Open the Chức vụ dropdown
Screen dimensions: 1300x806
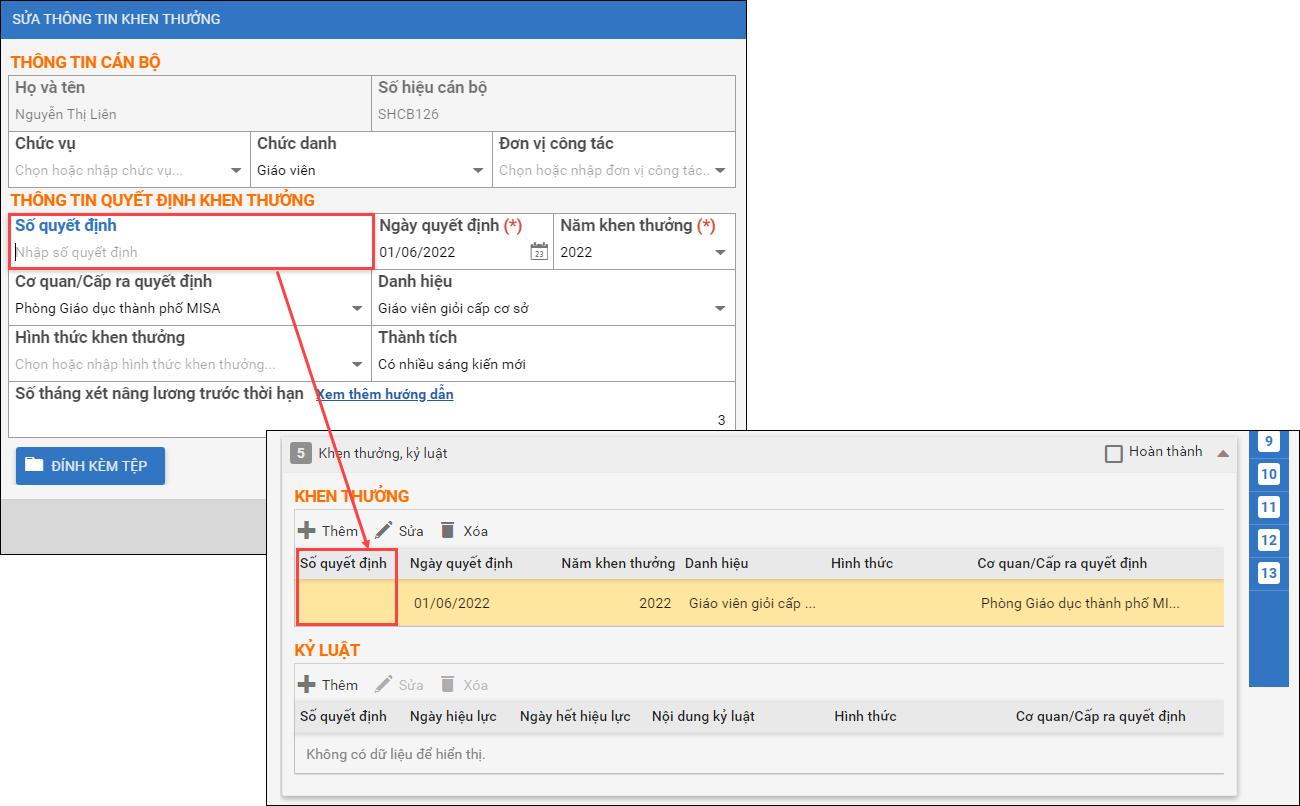click(x=236, y=171)
